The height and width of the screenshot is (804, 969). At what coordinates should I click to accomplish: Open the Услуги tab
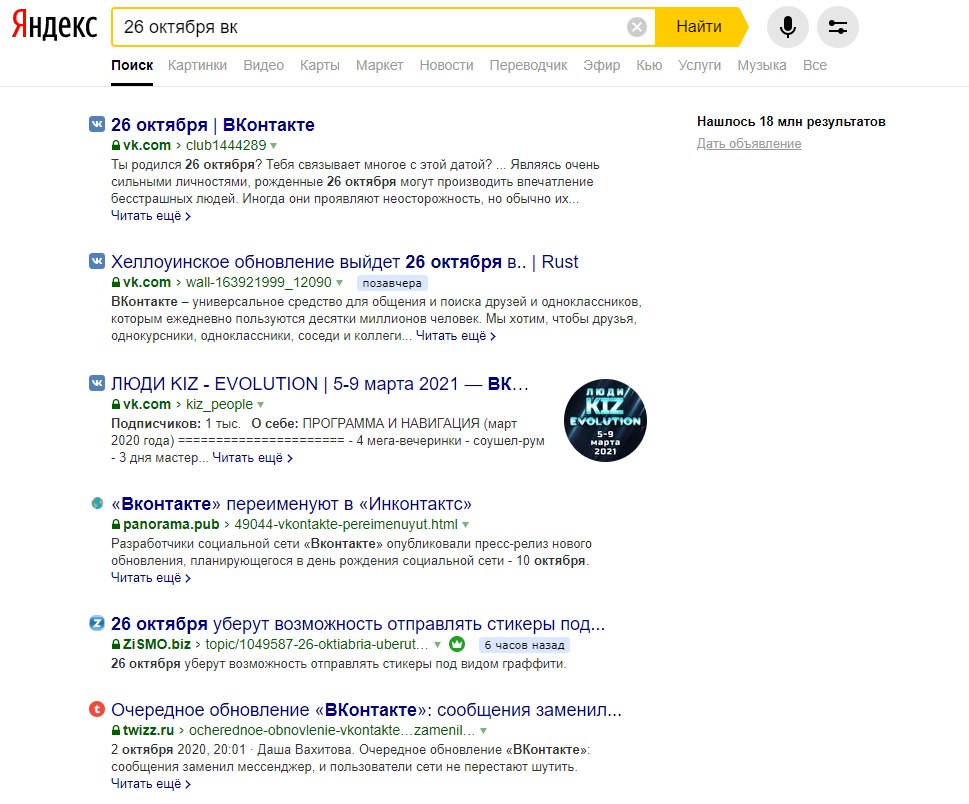pyautogui.click(x=700, y=66)
